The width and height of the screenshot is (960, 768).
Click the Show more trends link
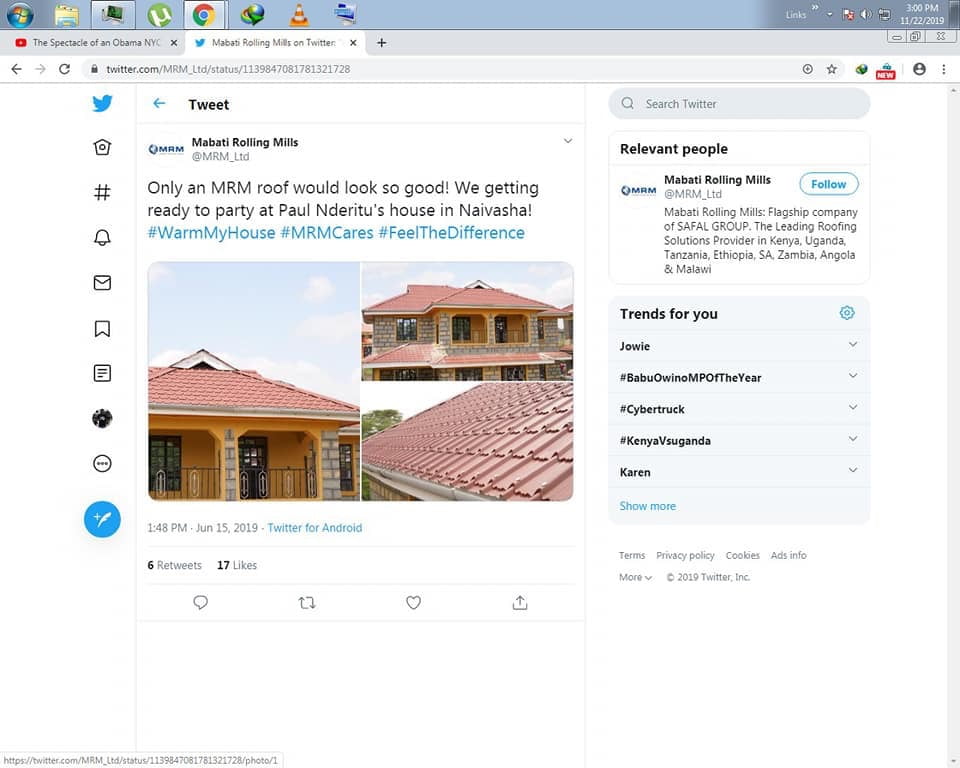(647, 506)
